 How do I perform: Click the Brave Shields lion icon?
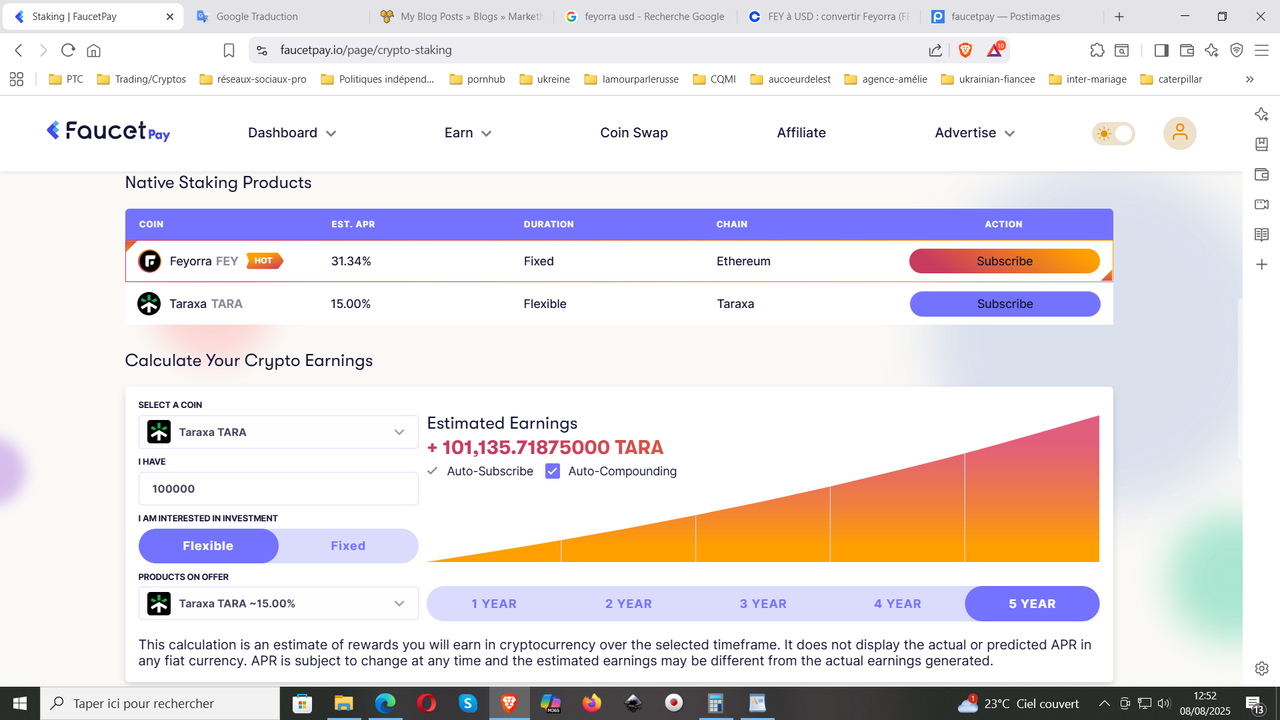(965, 50)
